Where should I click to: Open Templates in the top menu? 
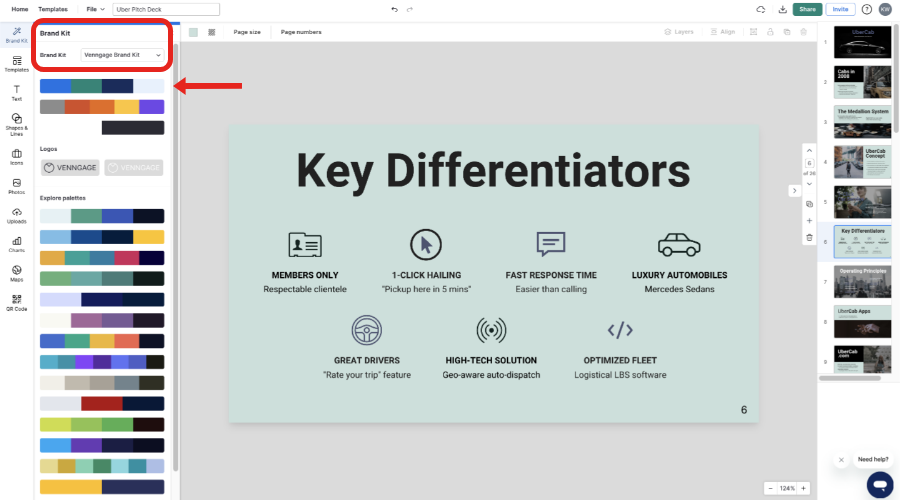pyautogui.click(x=53, y=9)
